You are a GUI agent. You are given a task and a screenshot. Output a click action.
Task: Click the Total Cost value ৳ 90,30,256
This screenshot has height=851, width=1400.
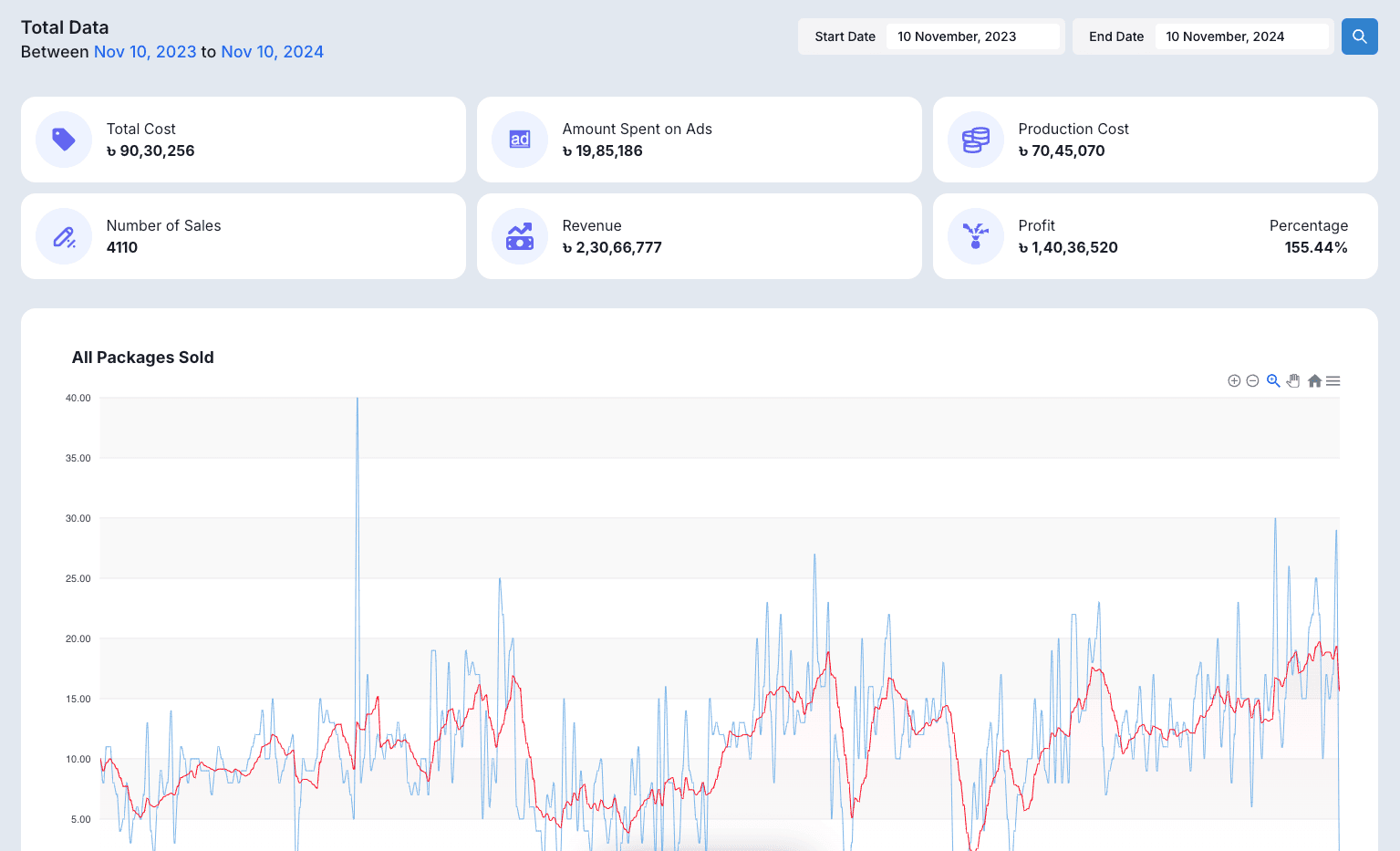pos(150,150)
